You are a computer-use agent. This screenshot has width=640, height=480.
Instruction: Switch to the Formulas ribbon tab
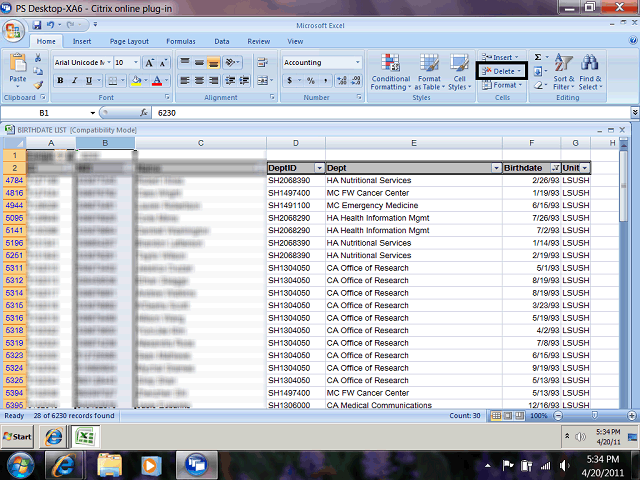pyautogui.click(x=181, y=41)
